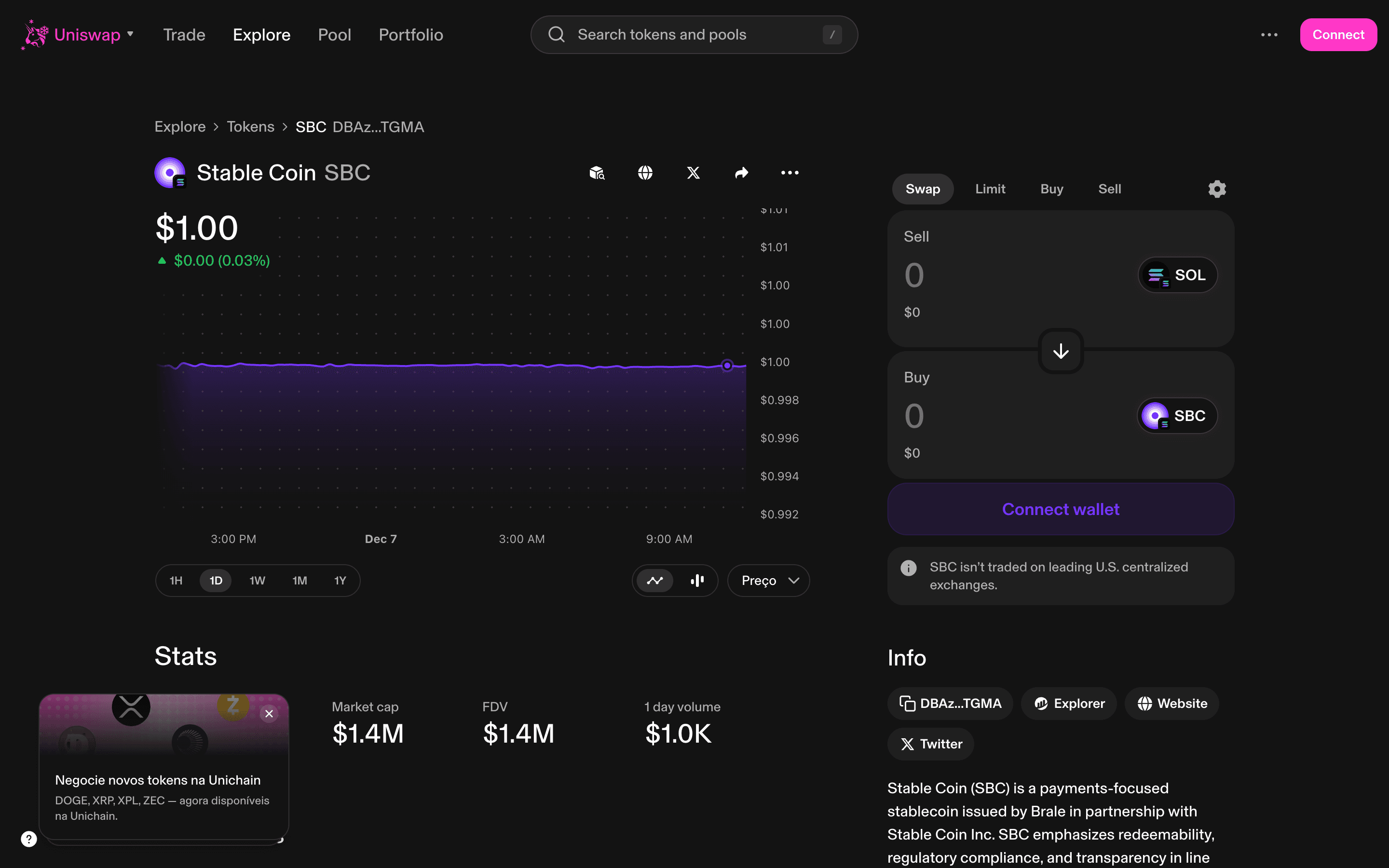This screenshot has height=868, width=1389.
Task: Click the block explorer icon beside token name
Action: tap(597, 173)
